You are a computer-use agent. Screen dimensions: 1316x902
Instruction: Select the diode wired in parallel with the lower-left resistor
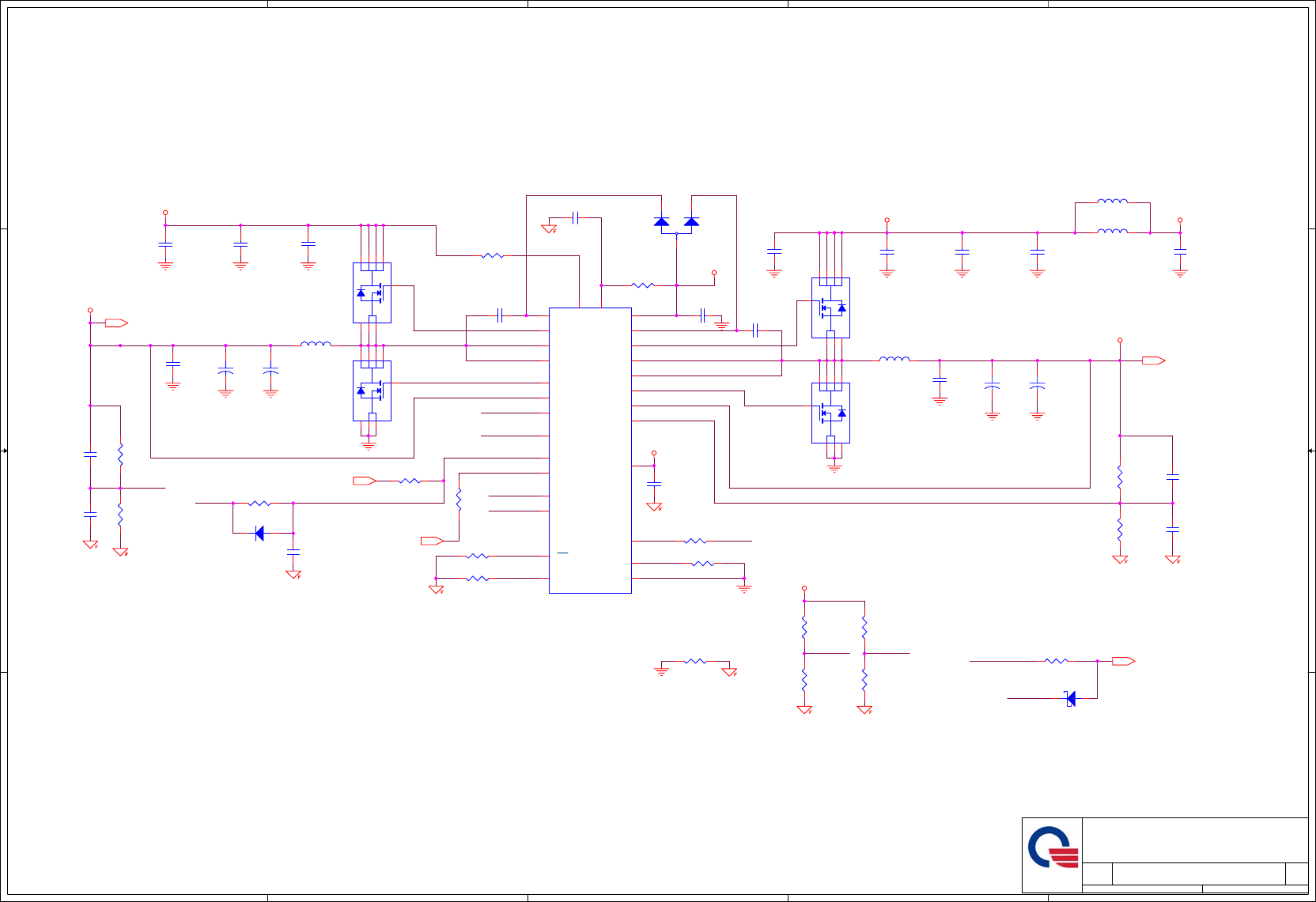click(x=259, y=534)
